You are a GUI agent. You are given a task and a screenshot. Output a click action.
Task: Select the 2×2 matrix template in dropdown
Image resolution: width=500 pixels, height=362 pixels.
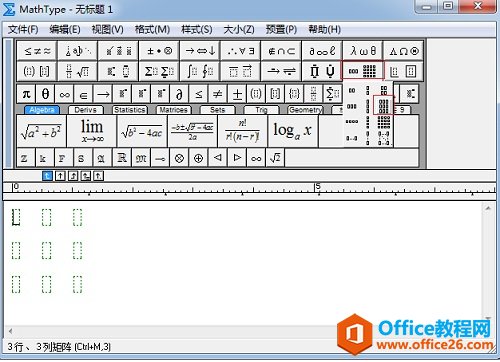384,90
